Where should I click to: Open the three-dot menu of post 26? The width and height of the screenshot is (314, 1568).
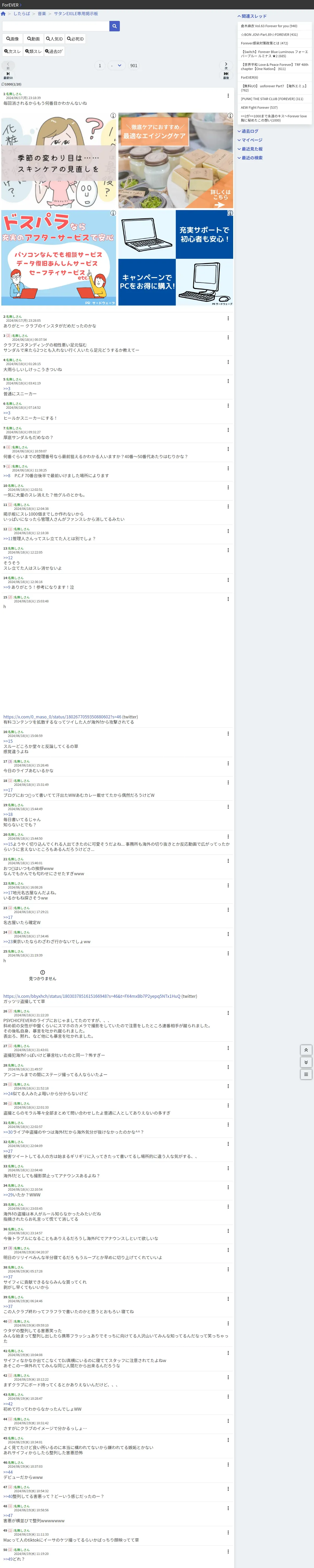(228, 1013)
